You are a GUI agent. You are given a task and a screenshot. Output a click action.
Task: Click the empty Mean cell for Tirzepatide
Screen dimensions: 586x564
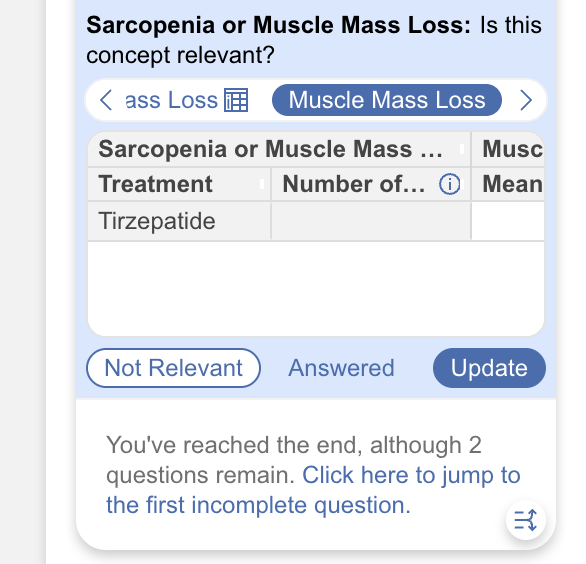click(x=508, y=221)
